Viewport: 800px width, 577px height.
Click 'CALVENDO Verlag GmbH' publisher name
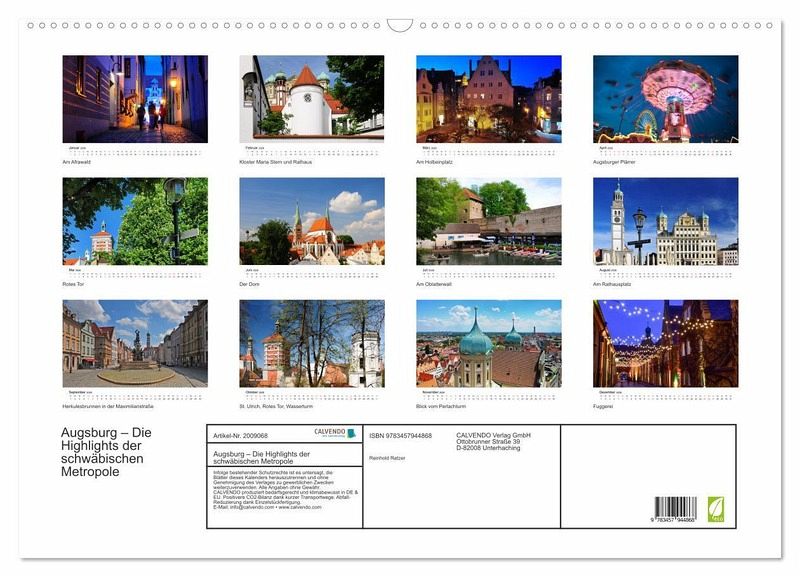pos(493,435)
